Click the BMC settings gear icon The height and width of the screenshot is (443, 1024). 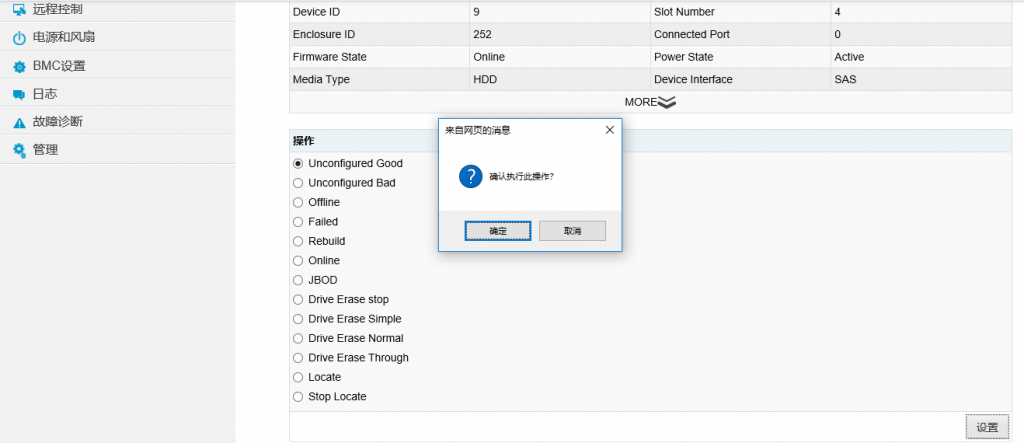click(19, 67)
